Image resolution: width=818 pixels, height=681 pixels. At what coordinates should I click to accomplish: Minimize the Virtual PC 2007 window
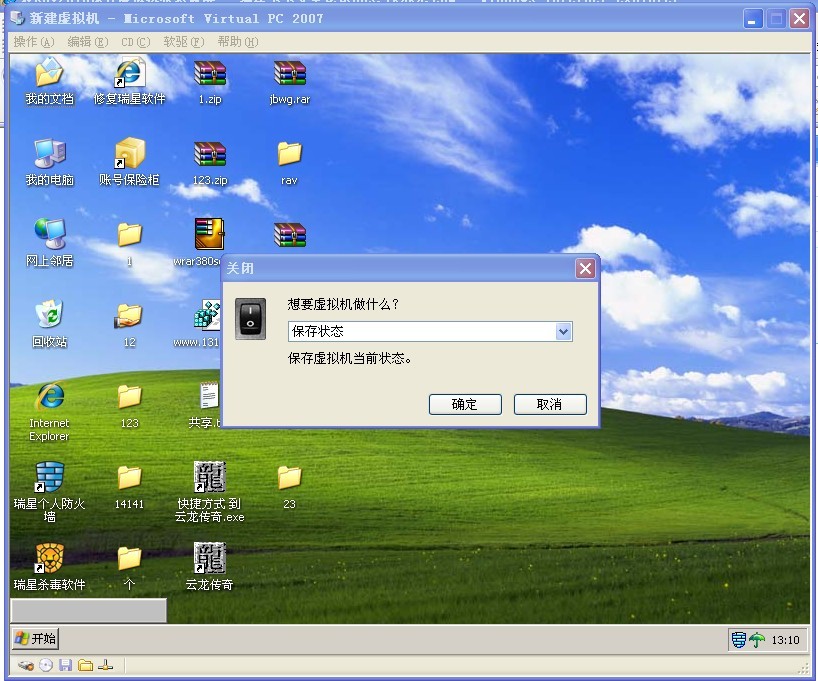(752, 19)
